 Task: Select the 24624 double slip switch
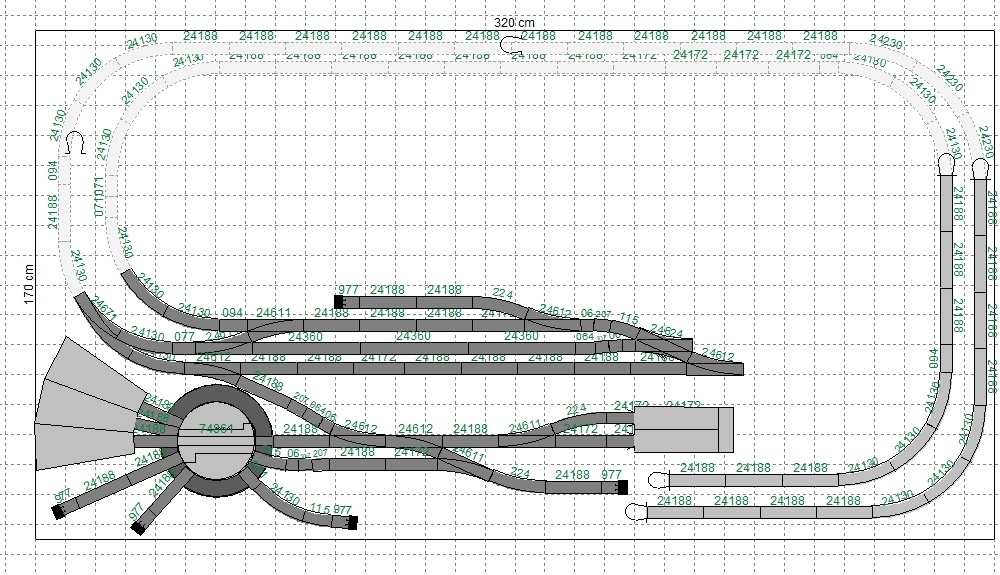tap(663, 333)
